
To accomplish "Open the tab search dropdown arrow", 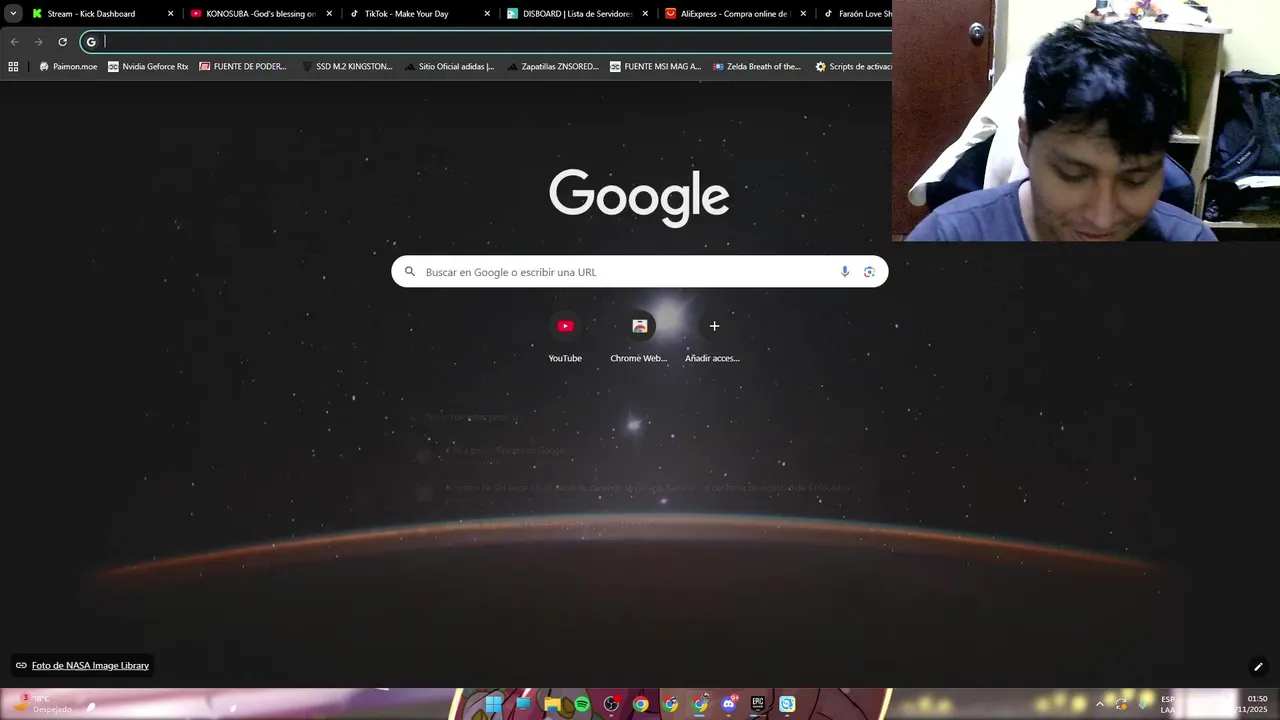I will (13, 14).
